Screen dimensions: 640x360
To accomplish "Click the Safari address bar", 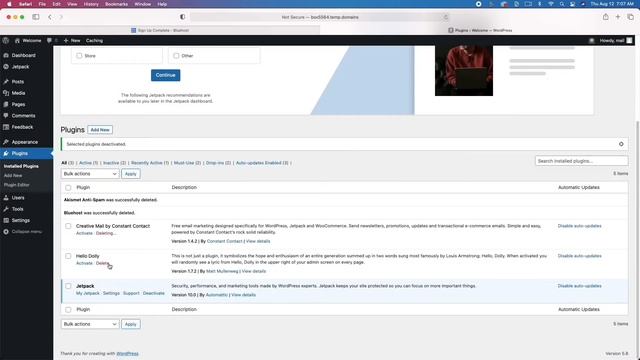I will 320,17.
